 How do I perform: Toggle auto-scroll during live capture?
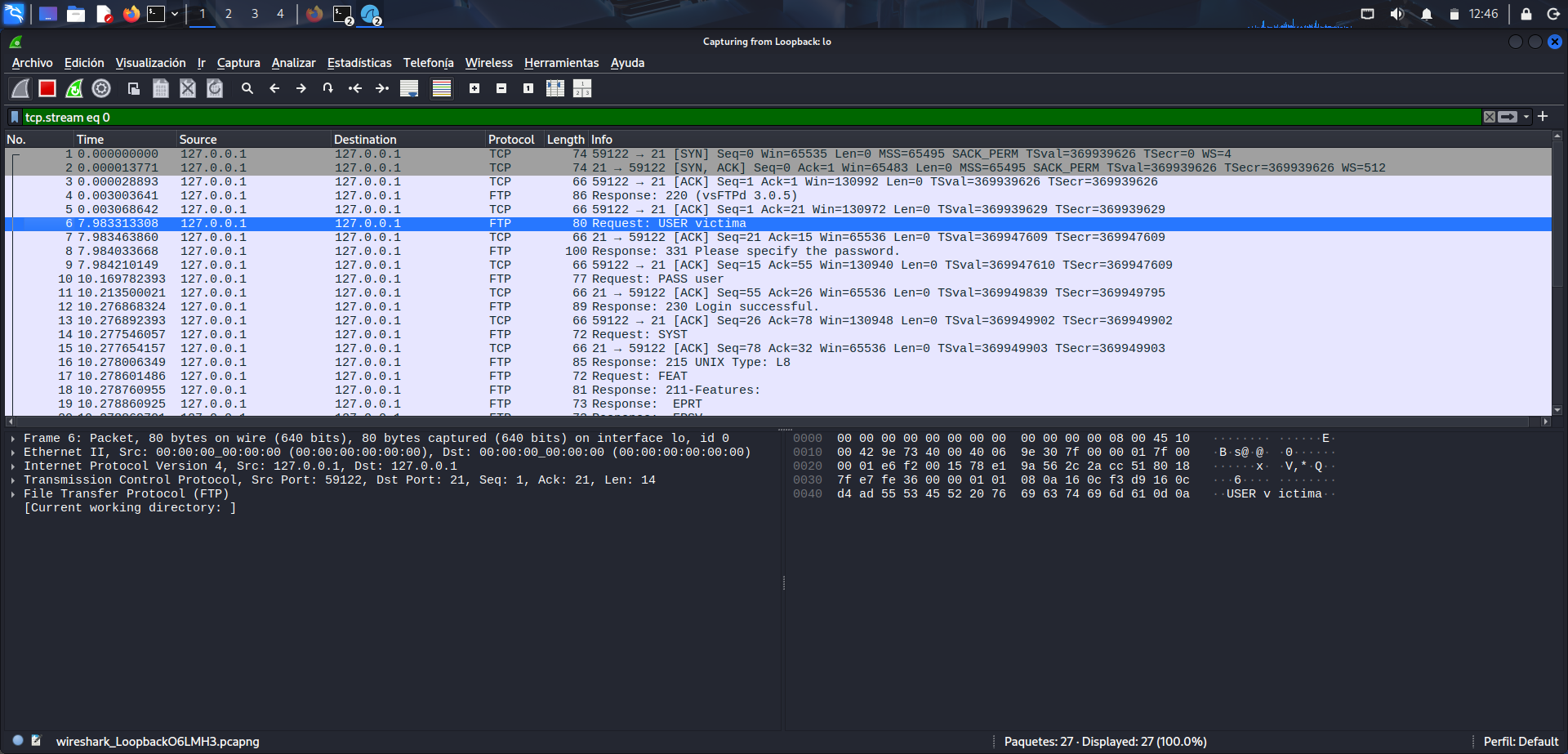pyautogui.click(x=408, y=88)
